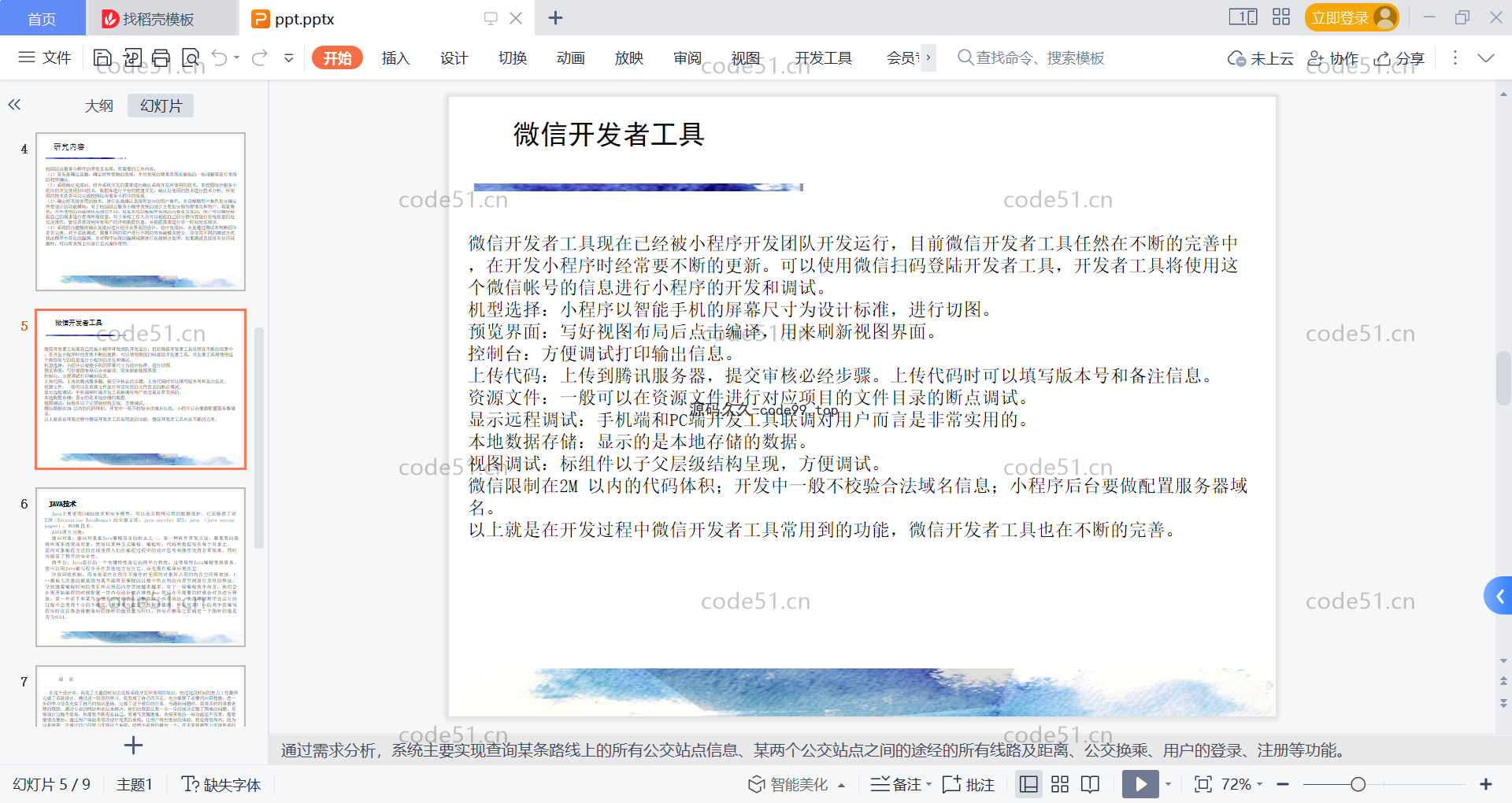This screenshot has width=1512, height=803.
Task: Open the vertical three-dot more menu
Action: (x=1455, y=57)
